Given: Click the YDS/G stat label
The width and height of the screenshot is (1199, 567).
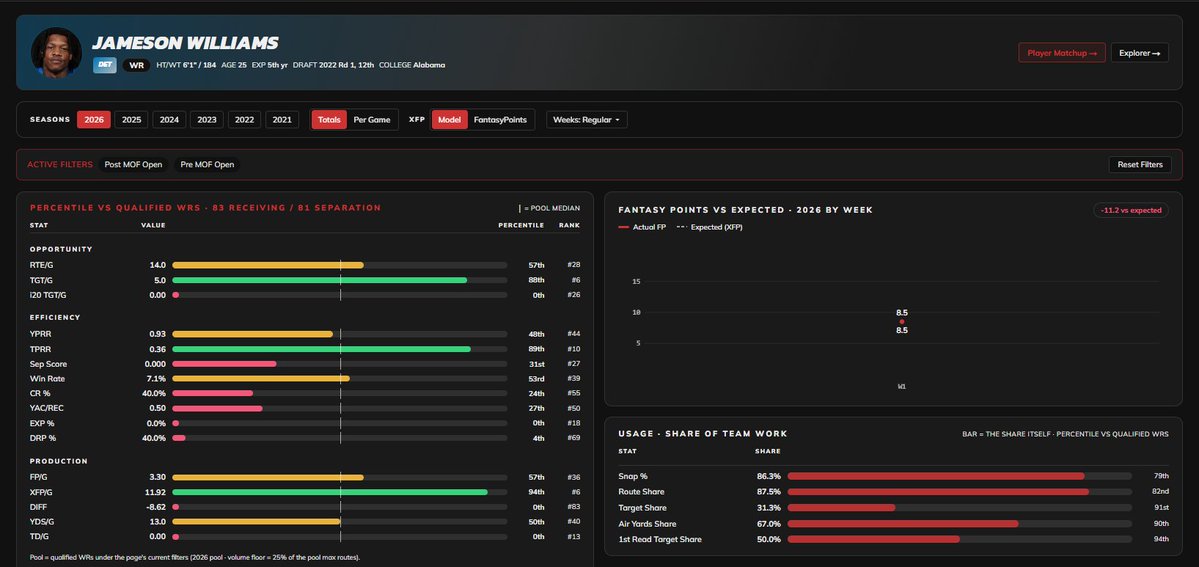Looking at the screenshot, I should pos(41,522).
